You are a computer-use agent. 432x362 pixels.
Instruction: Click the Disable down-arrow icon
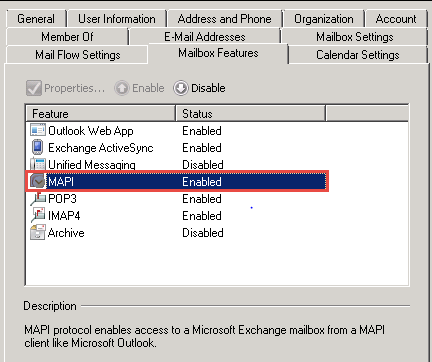(181, 88)
